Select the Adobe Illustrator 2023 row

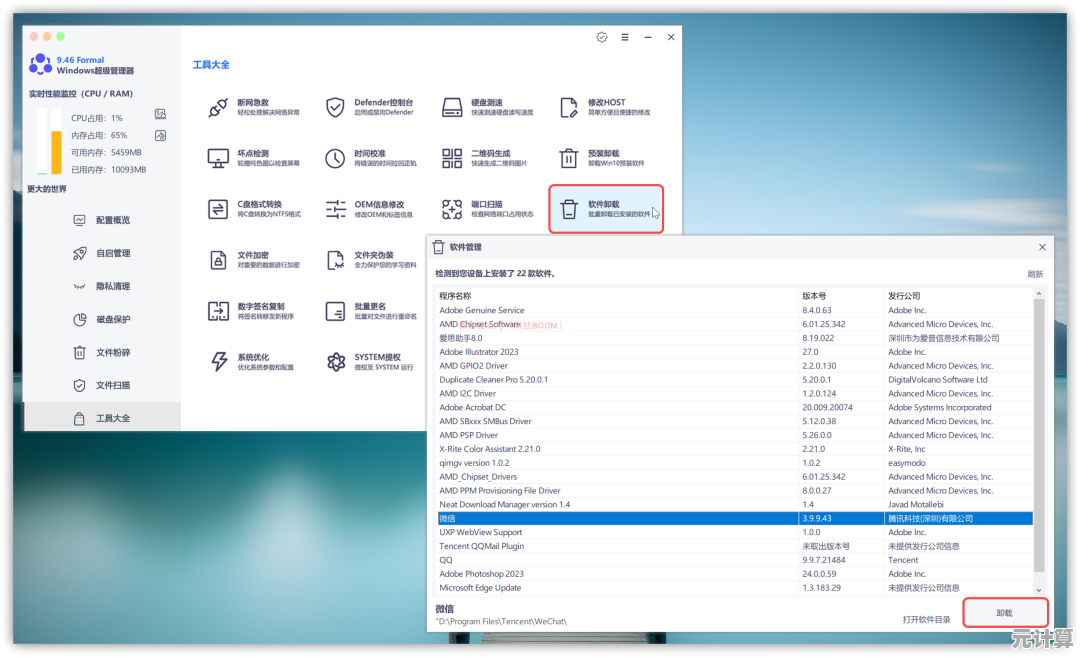(x=734, y=352)
